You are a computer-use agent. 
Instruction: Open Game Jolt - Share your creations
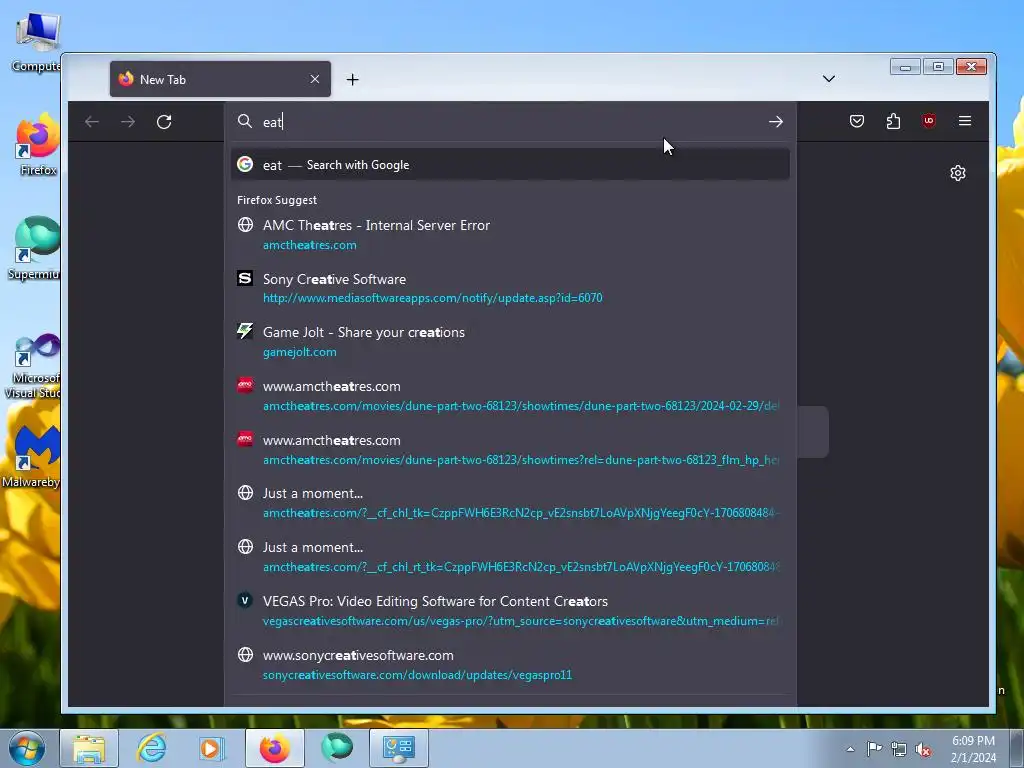(x=510, y=342)
